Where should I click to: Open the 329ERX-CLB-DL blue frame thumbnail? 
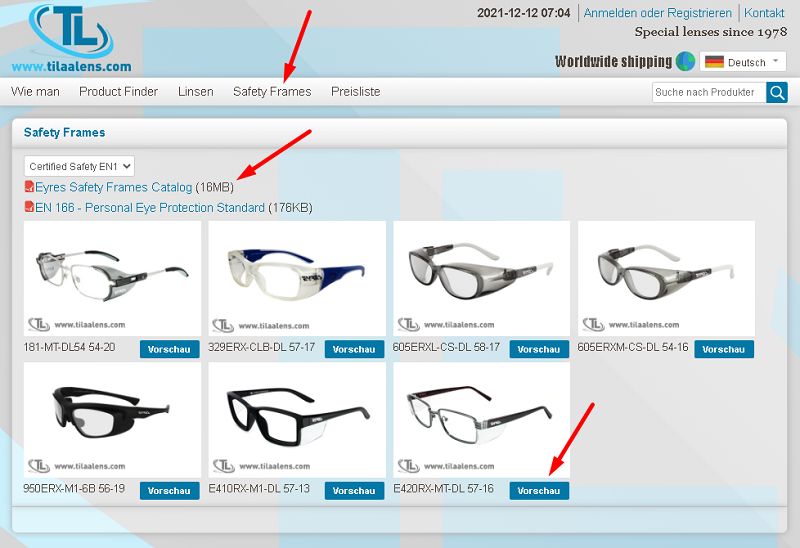(x=297, y=279)
